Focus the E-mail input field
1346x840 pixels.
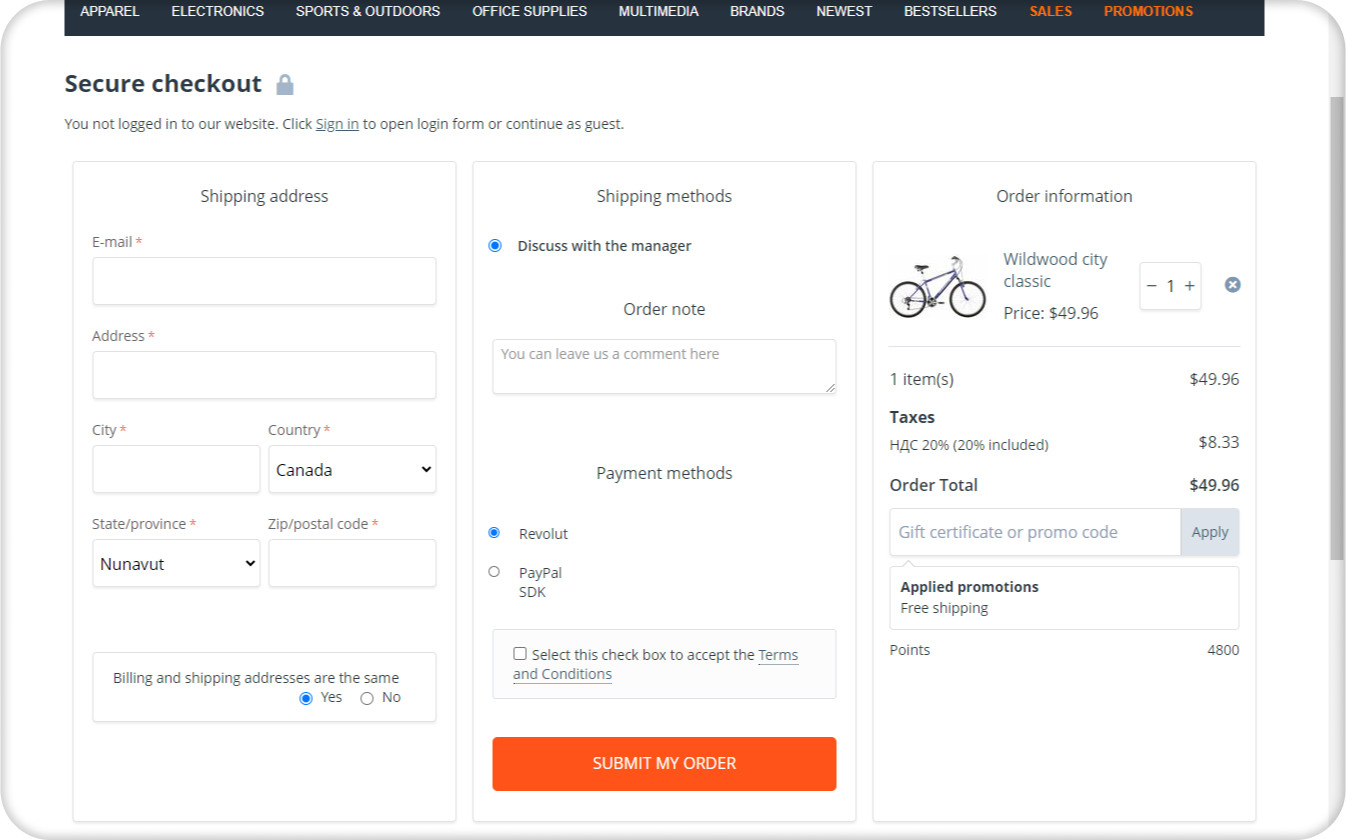coord(264,281)
